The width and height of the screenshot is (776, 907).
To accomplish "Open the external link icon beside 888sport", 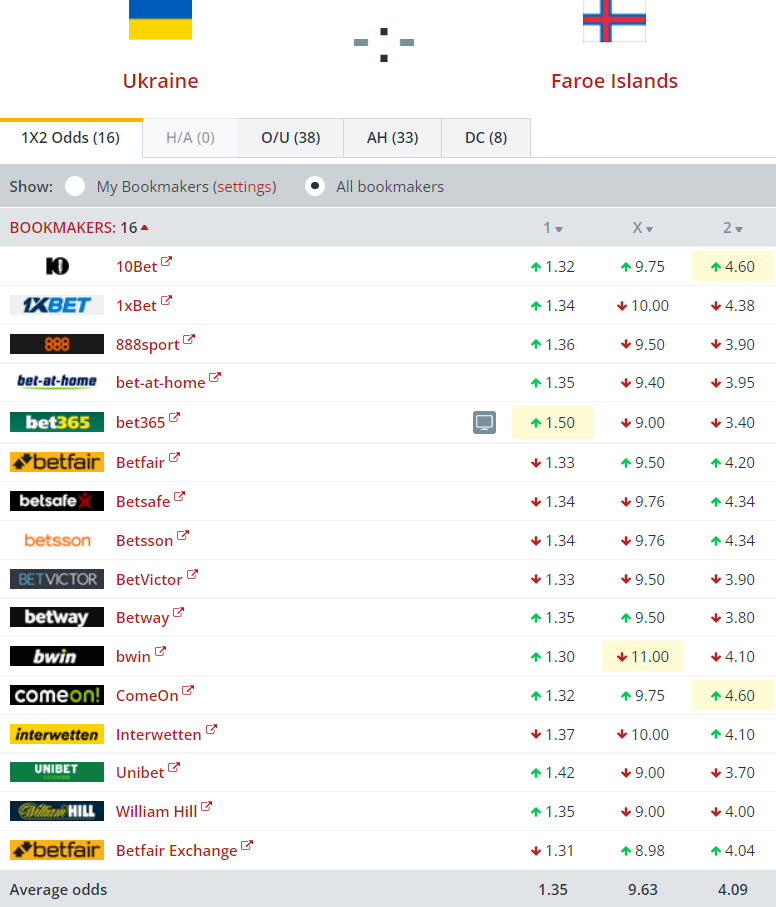I will click(189, 341).
